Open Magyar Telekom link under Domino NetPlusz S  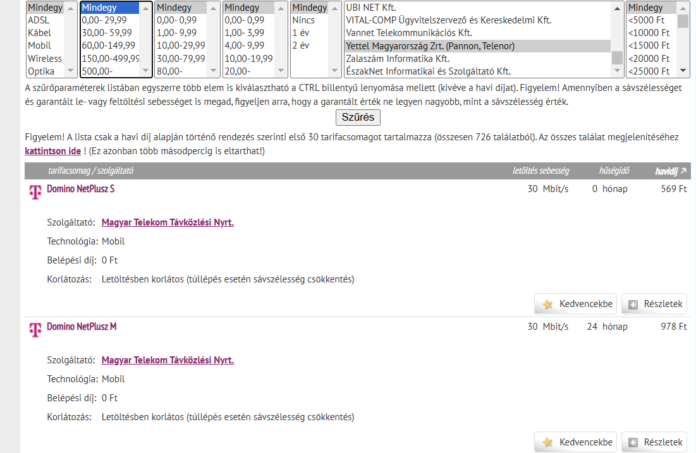[x=167, y=222]
